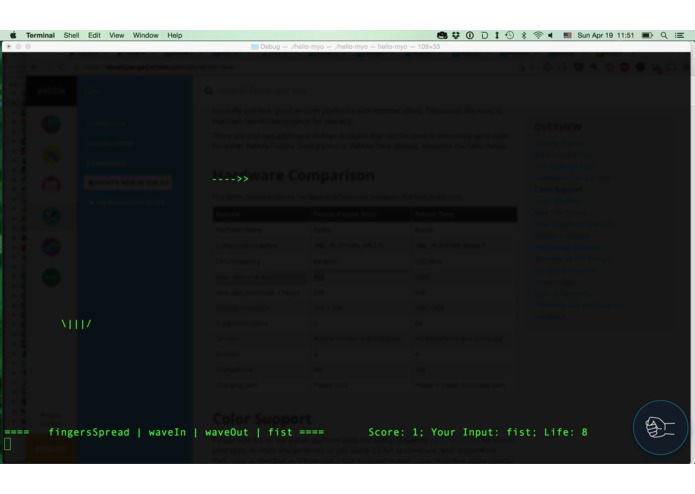The image size is (695, 494).
Task: Open the Apple menu
Action: coord(13,35)
